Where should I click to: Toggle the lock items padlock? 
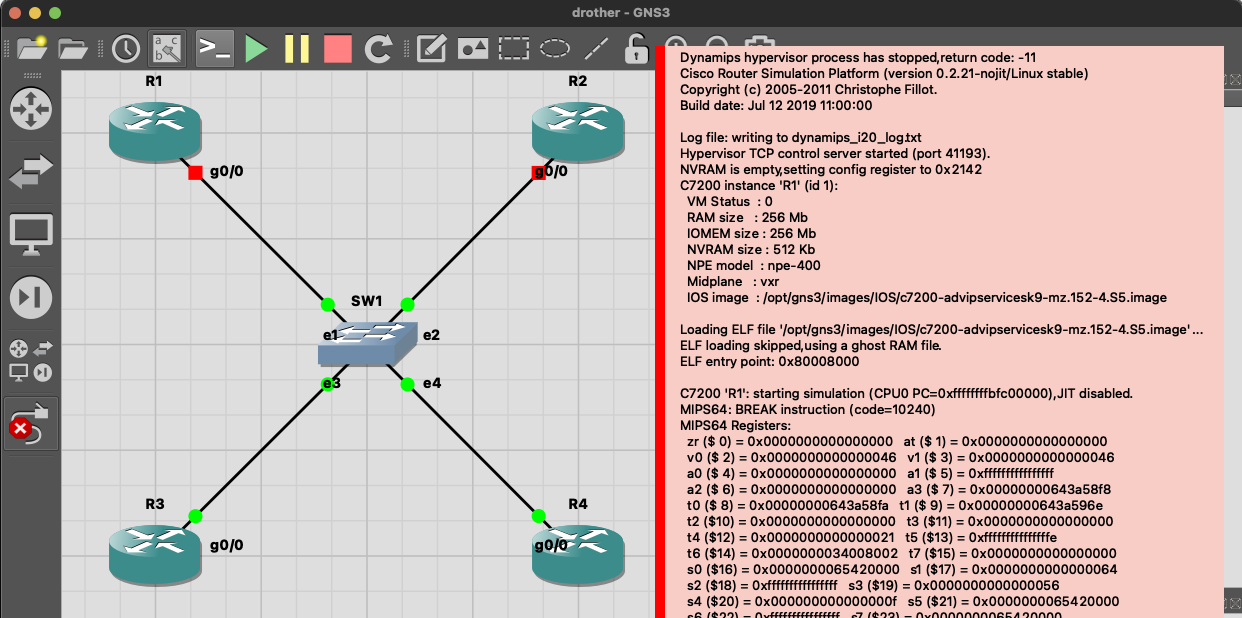click(x=635, y=47)
